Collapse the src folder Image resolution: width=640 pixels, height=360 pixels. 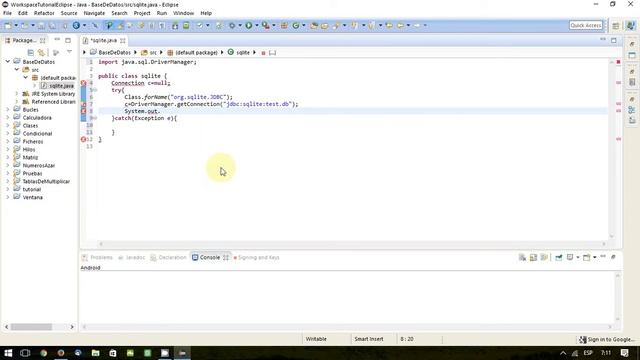[x=17, y=70]
